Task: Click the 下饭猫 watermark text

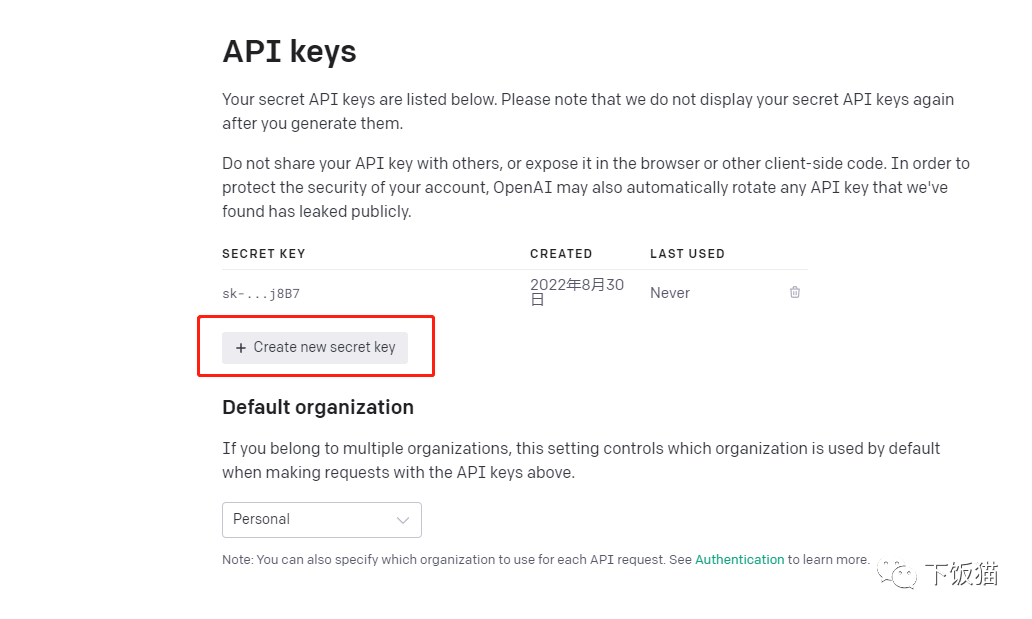Action: 960,573
